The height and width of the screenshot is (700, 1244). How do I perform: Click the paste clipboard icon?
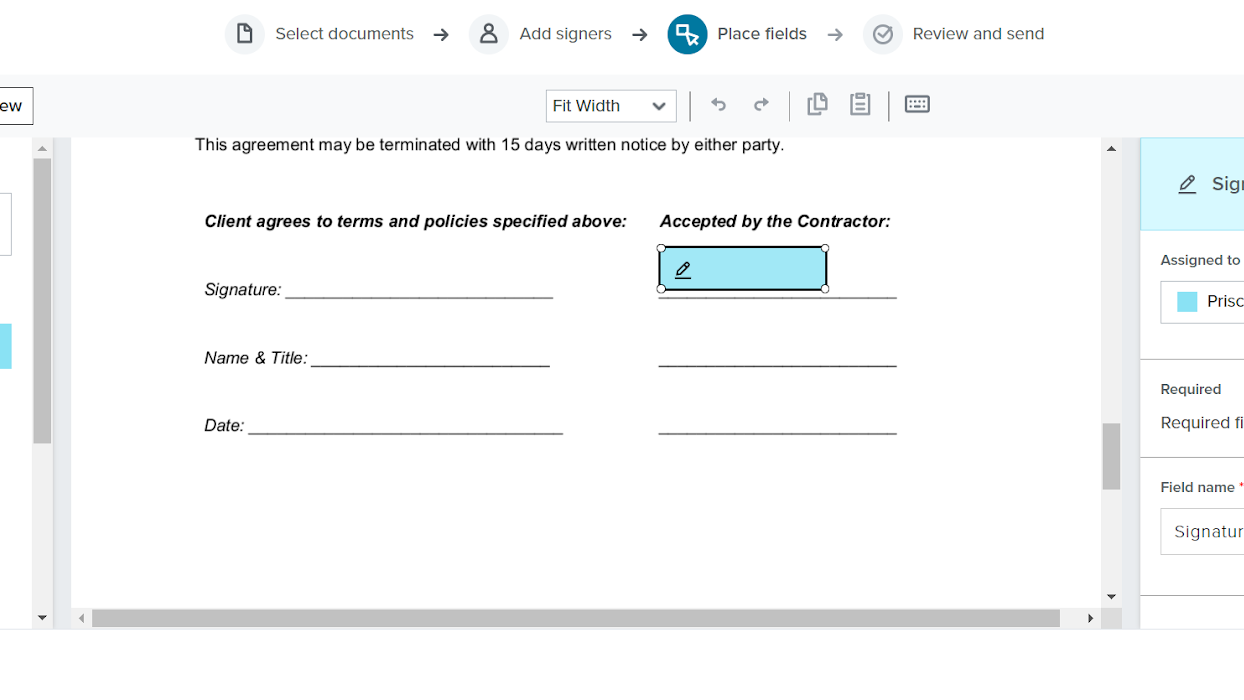coord(860,104)
